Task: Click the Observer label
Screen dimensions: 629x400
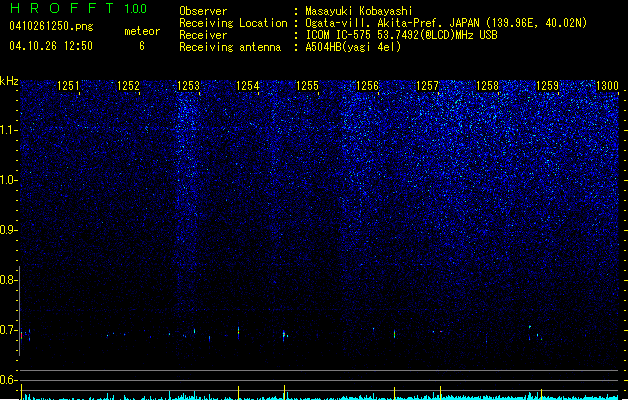Action: 203,11
